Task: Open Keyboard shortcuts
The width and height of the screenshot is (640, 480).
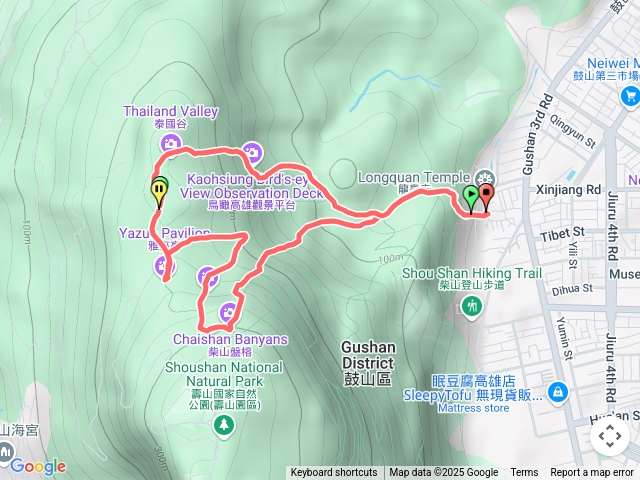Action: 334,473
